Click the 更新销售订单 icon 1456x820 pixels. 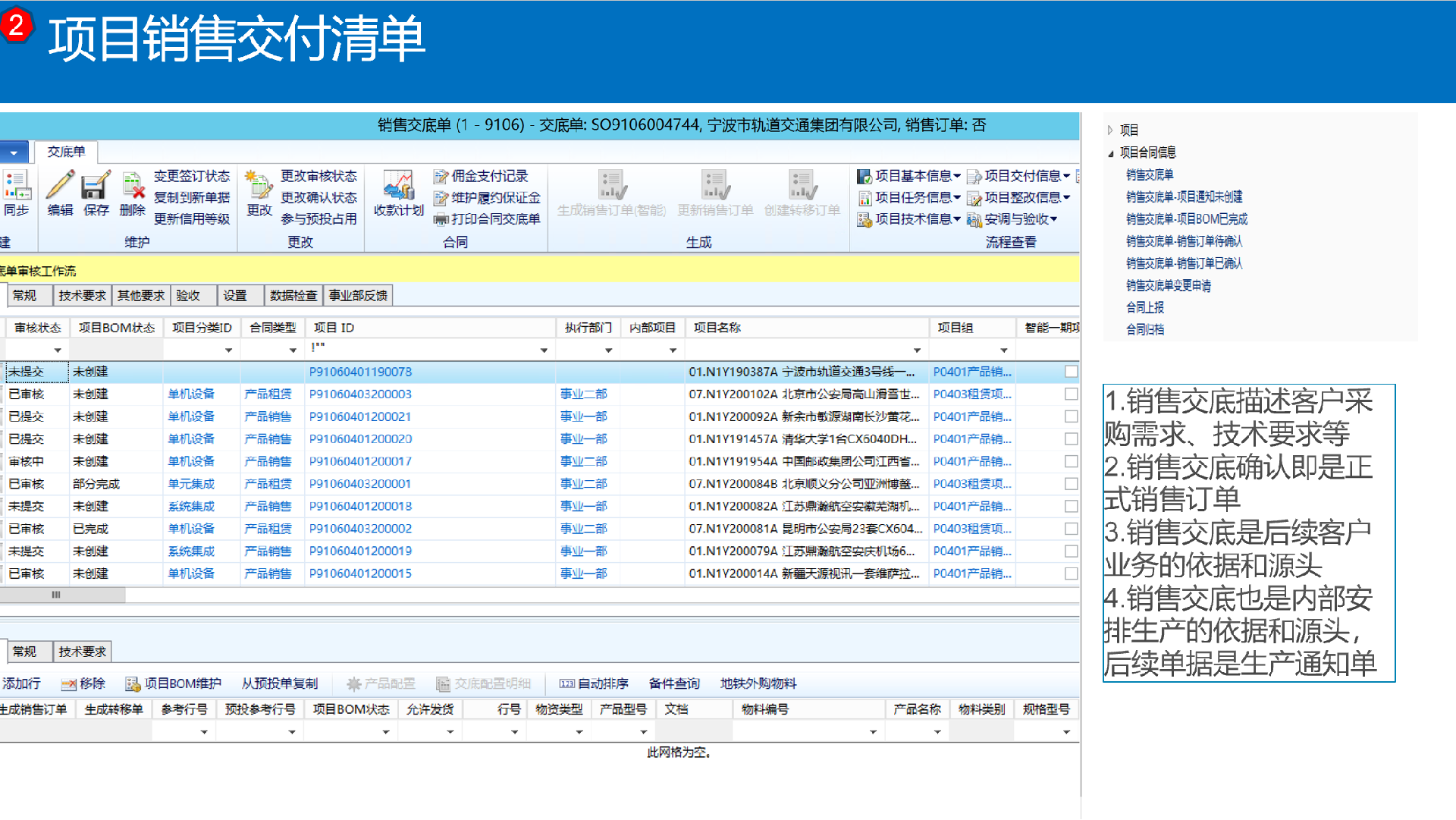coord(715,185)
